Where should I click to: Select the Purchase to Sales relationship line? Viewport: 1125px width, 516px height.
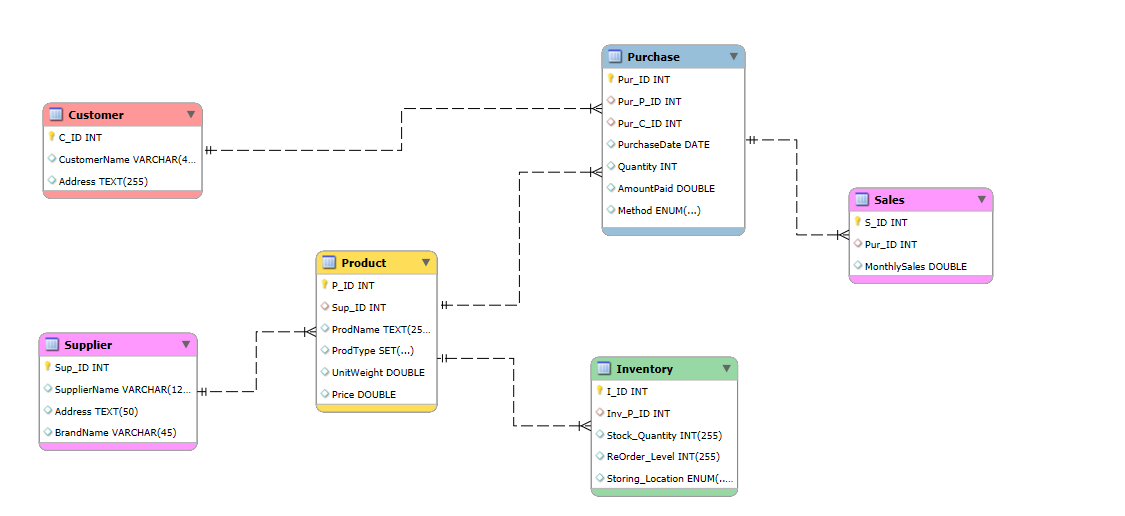(796, 187)
